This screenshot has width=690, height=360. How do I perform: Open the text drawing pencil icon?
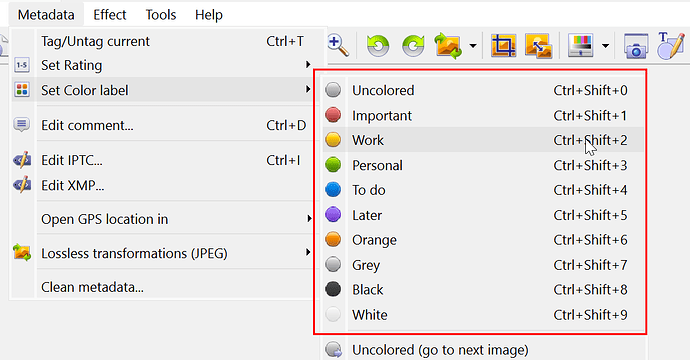click(671, 45)
